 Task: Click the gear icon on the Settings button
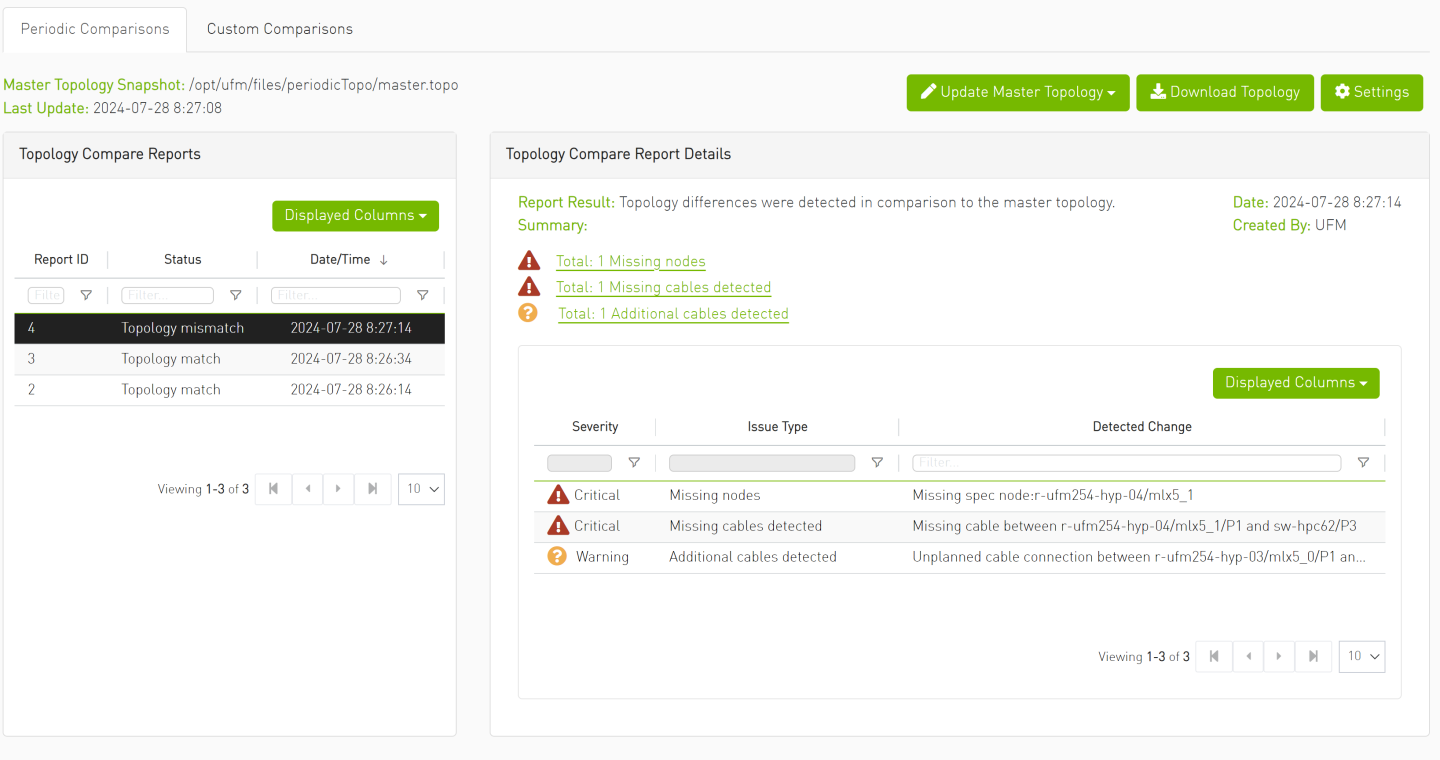pos(1342,92)
